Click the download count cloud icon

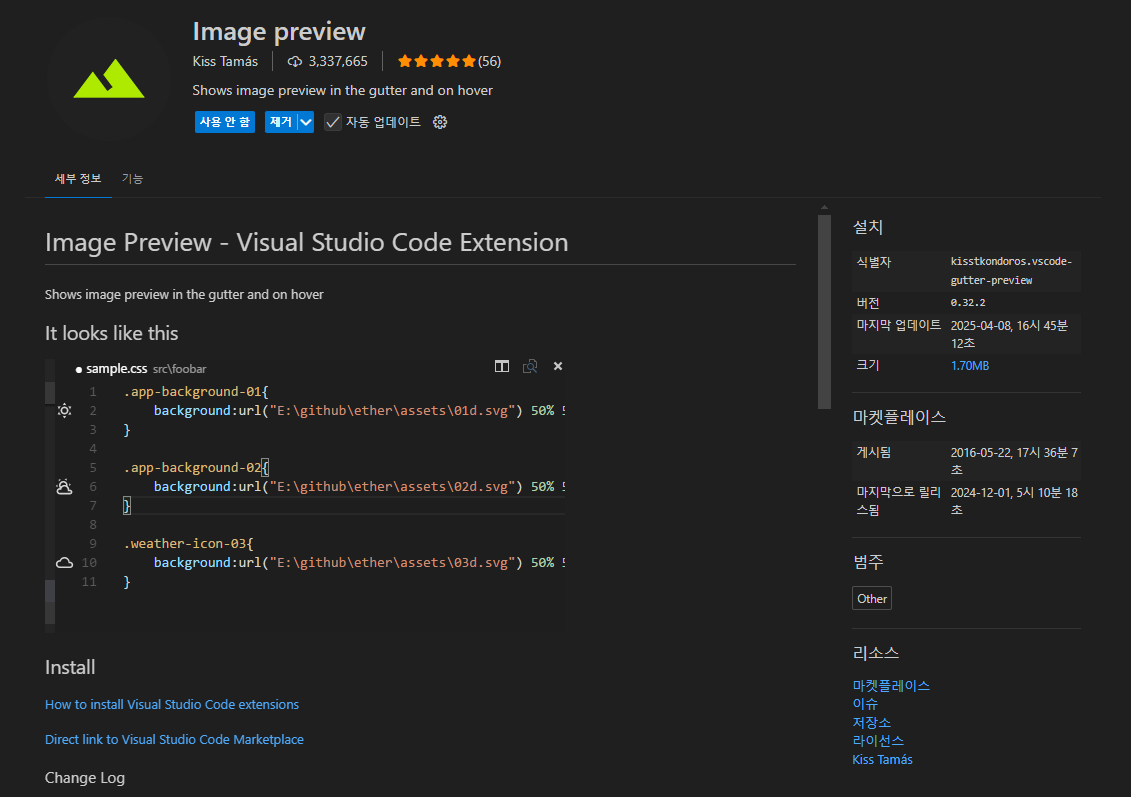click(x=294, y=61)
